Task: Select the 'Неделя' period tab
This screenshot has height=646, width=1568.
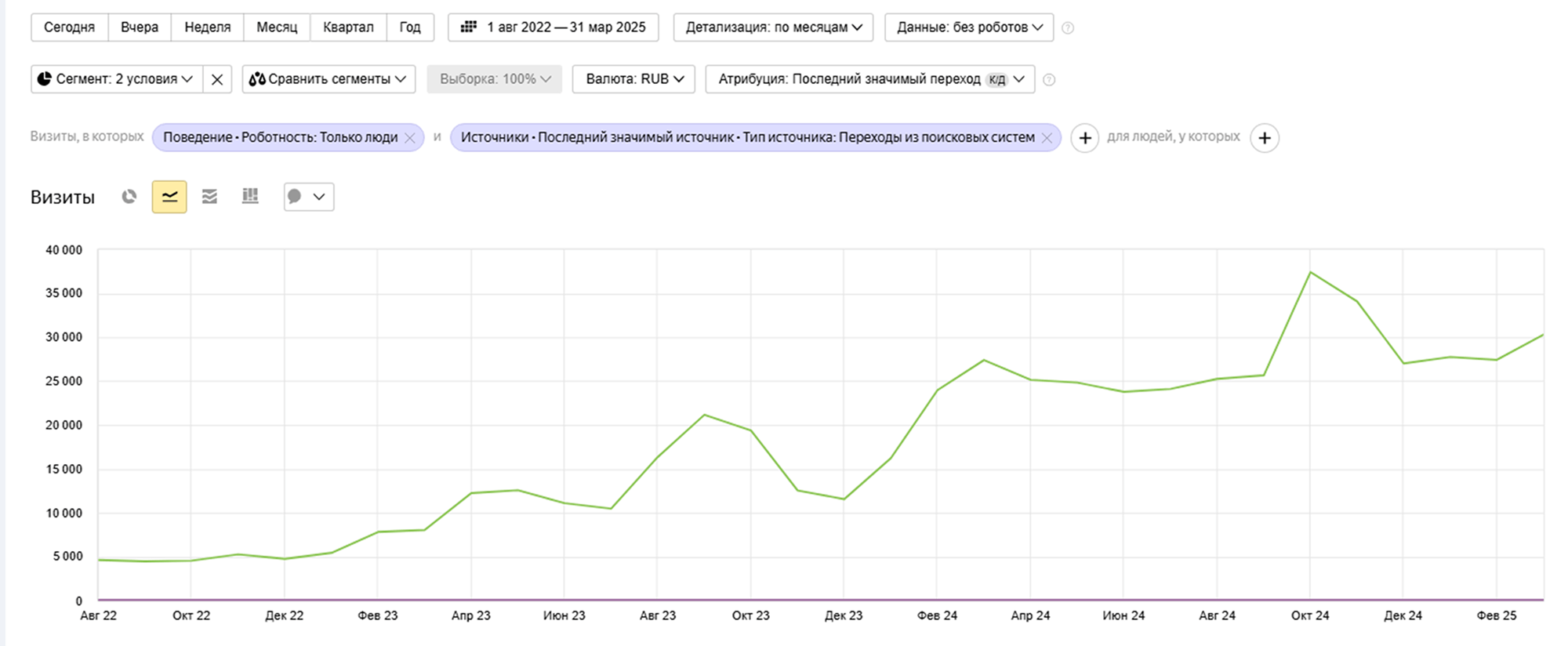Action: pos(208,27)
